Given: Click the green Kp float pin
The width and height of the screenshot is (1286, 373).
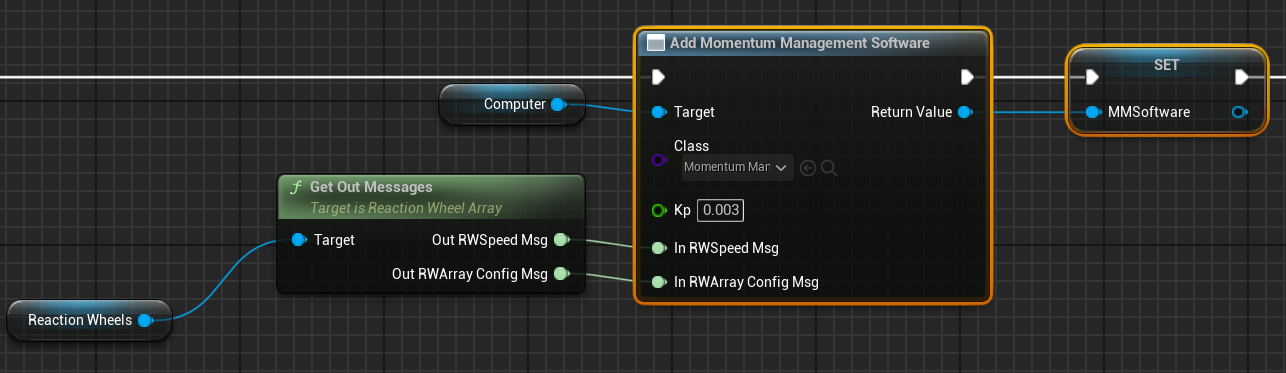Looking at the screenshot, I should point(658,211).
